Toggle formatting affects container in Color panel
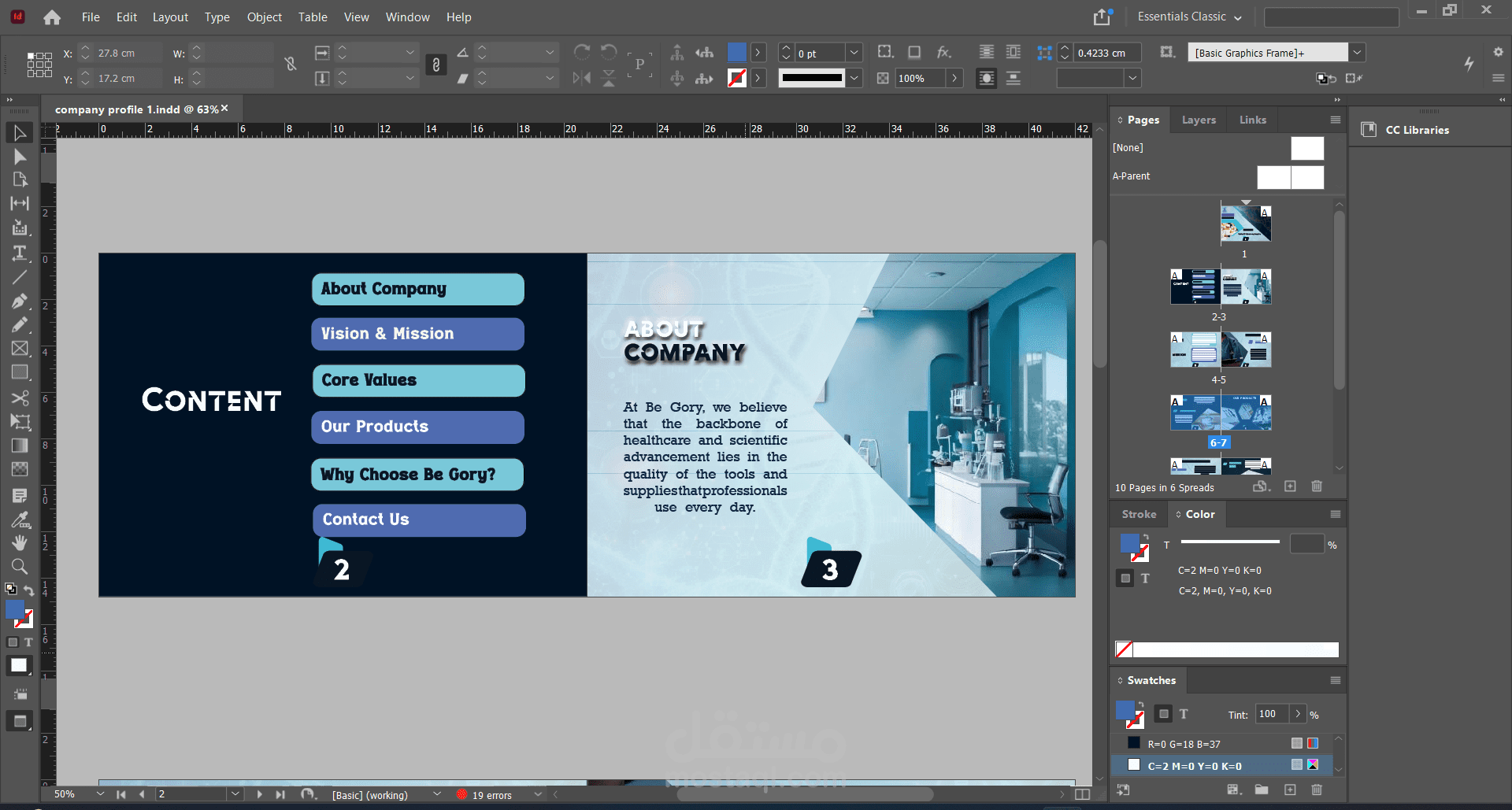This screenshot has width=1512, height=810. pyautogui.click(x=1125, y=579)
